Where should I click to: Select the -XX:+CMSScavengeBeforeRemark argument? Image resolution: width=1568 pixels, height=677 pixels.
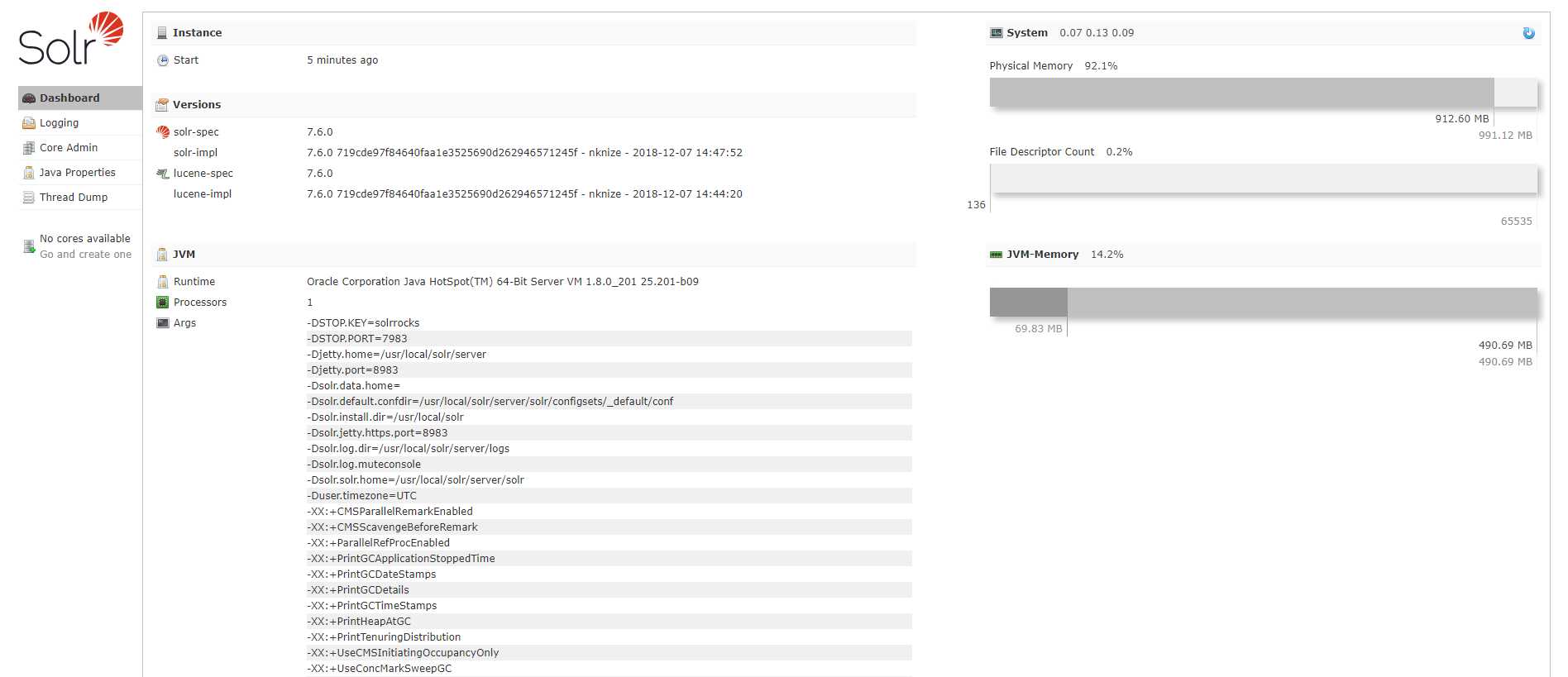click(392, 527)
